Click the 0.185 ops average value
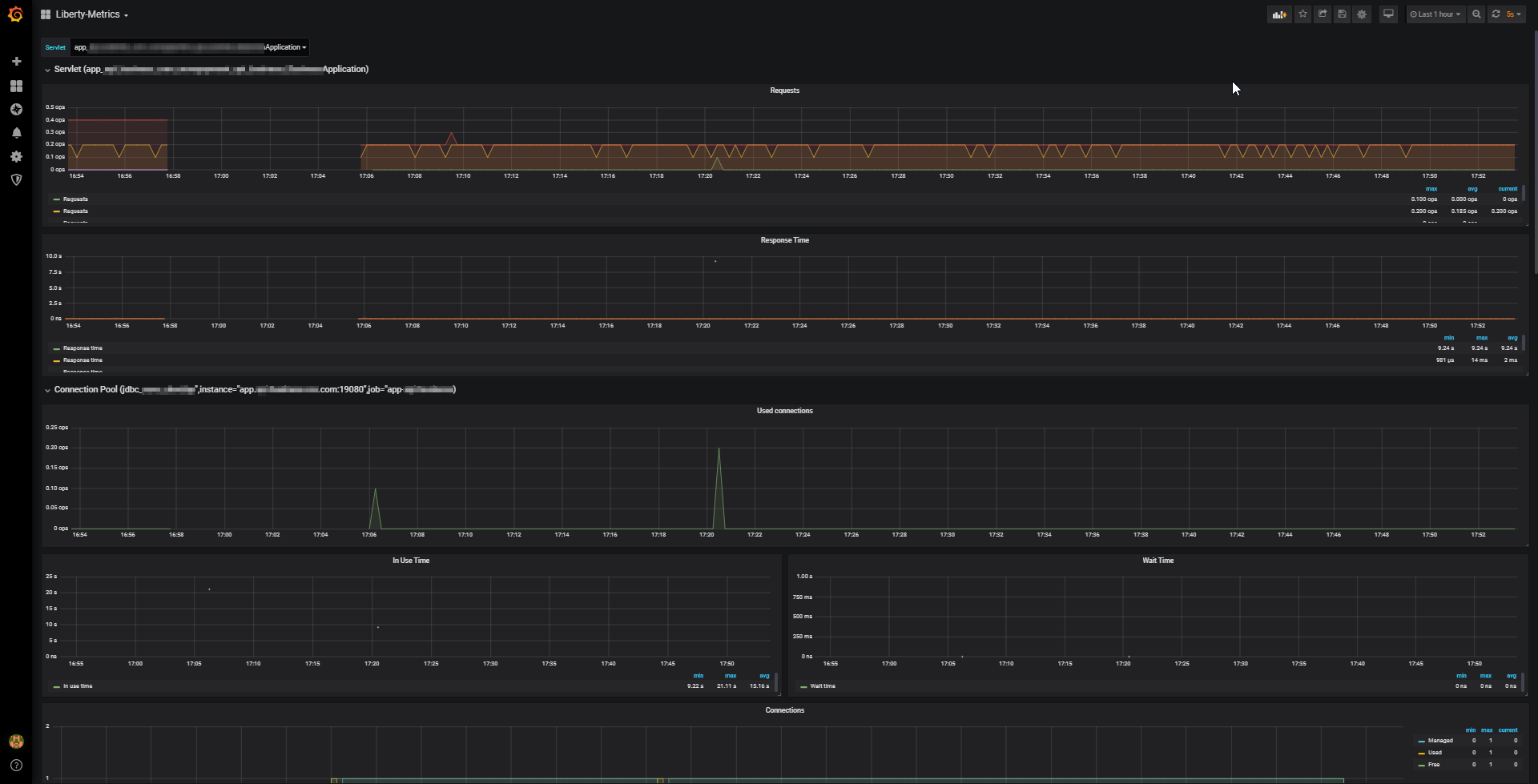1538x784 pixels. 1464,211
